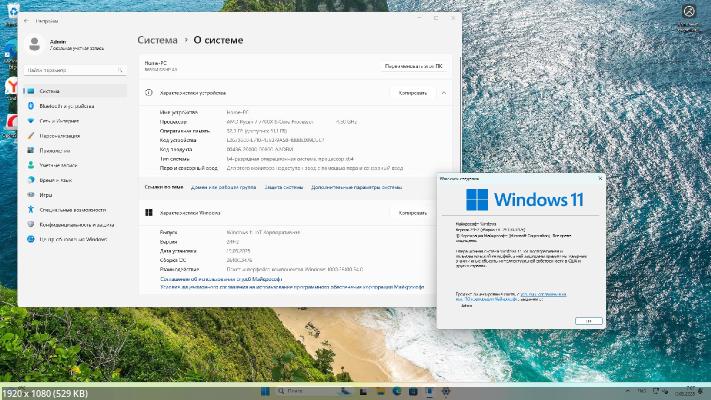Click the search magnifier in the settings search box
Viewport: 711px width, 400px height.
[x=120, y=70]
